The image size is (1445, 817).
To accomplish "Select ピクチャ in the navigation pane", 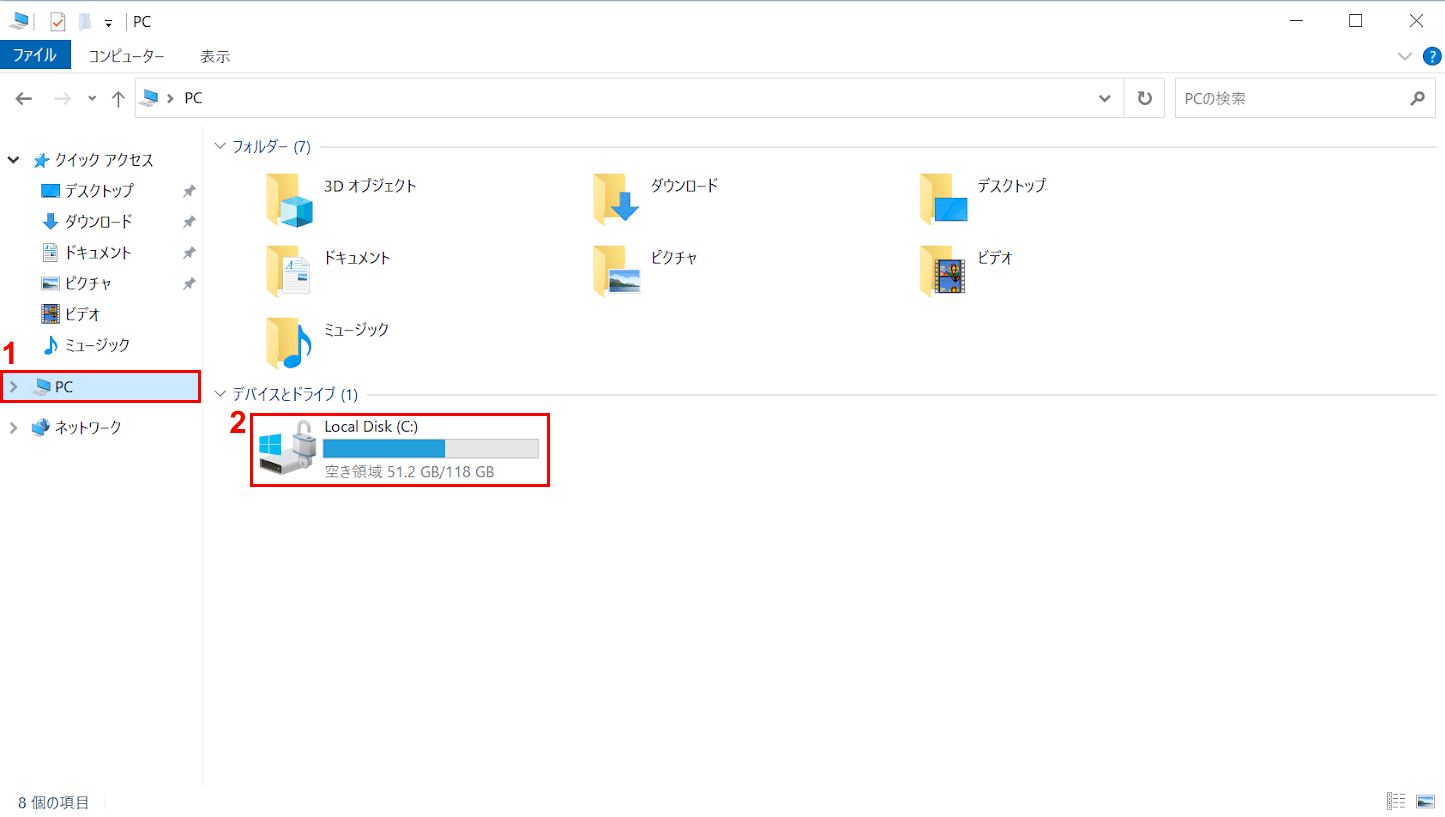I will point(88,284).
